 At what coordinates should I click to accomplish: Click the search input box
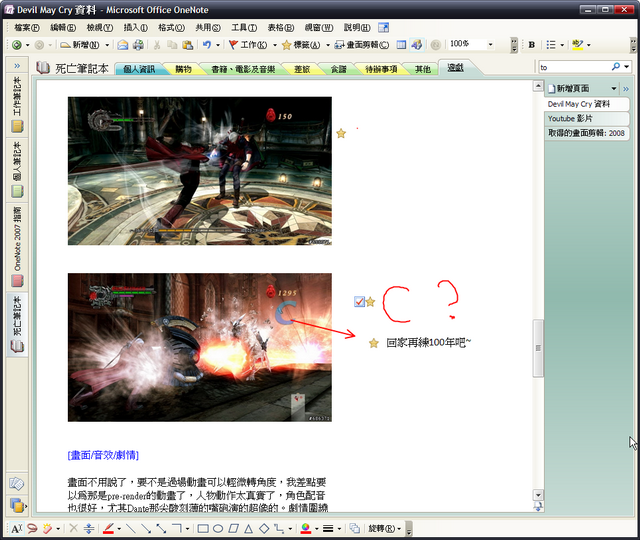(575, 67)
